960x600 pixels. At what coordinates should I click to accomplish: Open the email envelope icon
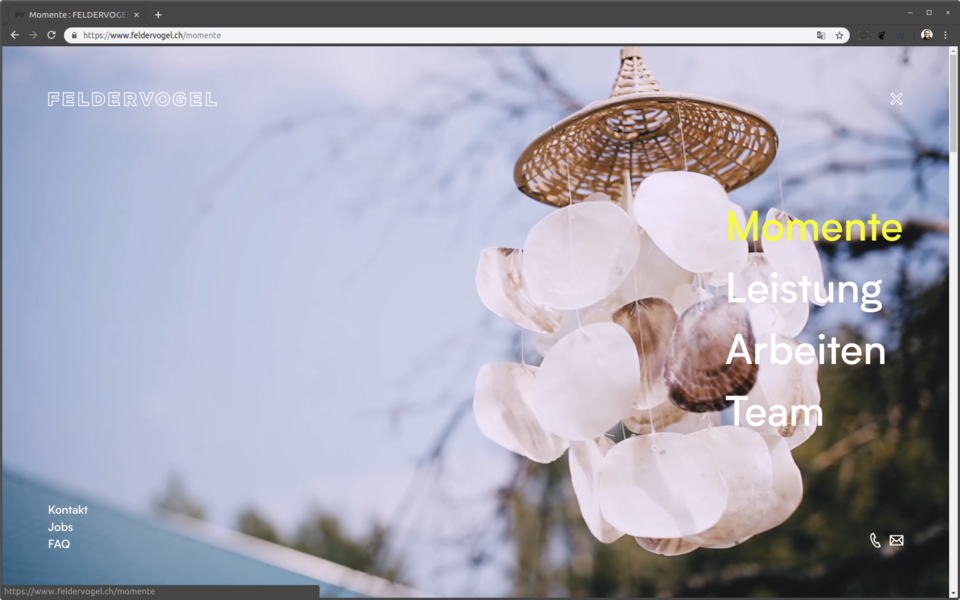coord(896,540)
